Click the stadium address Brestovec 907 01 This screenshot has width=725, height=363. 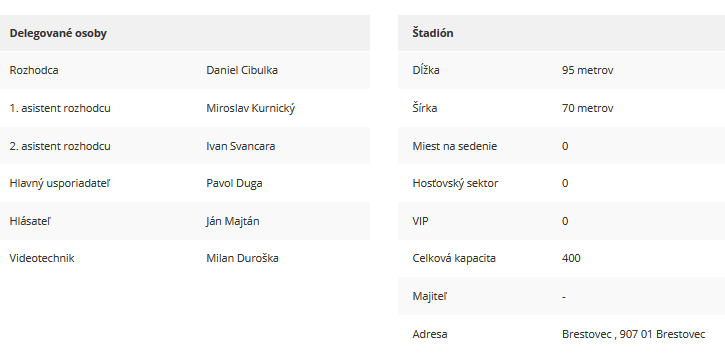(633, 334)
